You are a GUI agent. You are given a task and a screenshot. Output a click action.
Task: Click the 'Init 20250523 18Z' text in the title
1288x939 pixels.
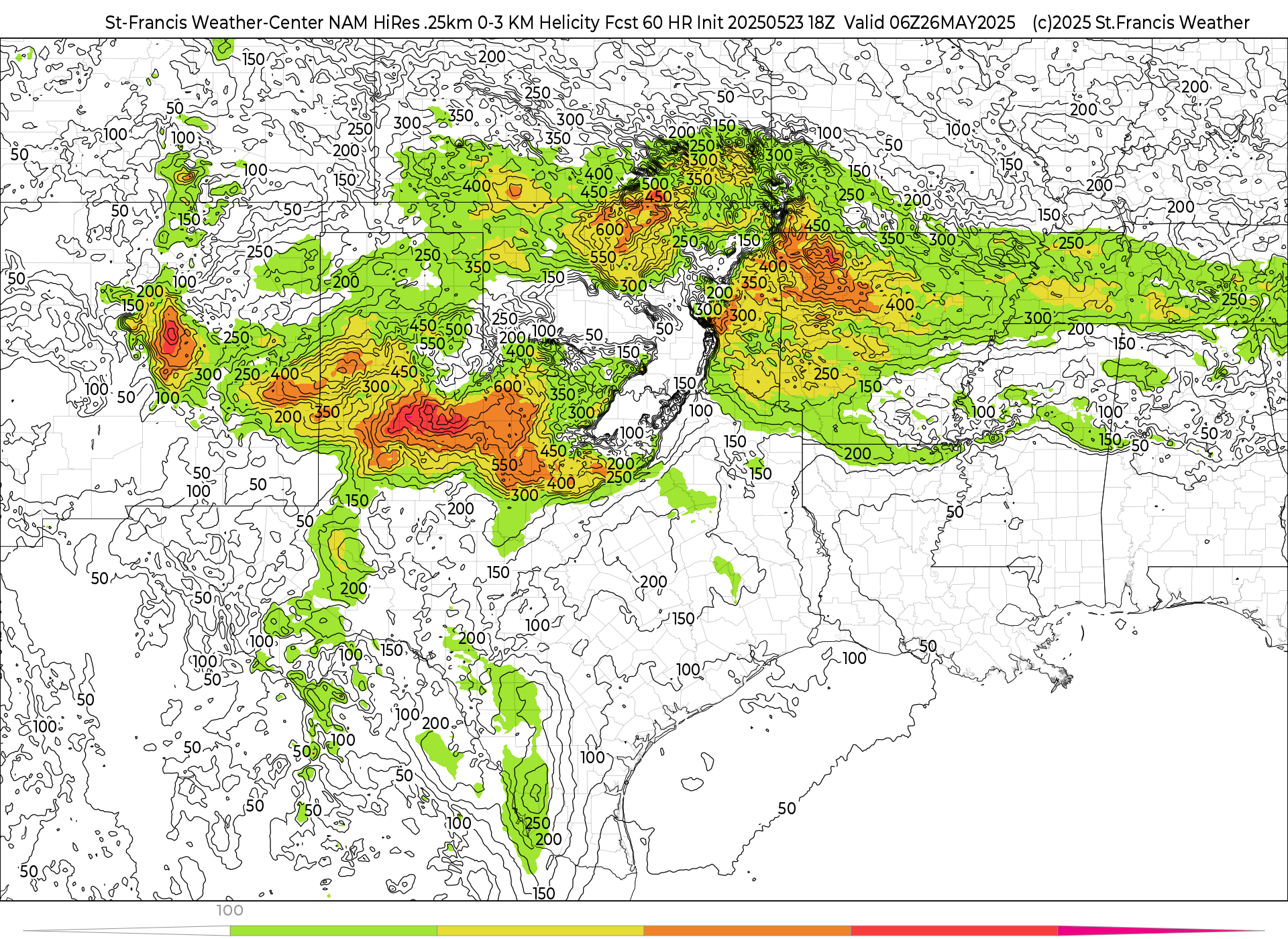(765, 23)
